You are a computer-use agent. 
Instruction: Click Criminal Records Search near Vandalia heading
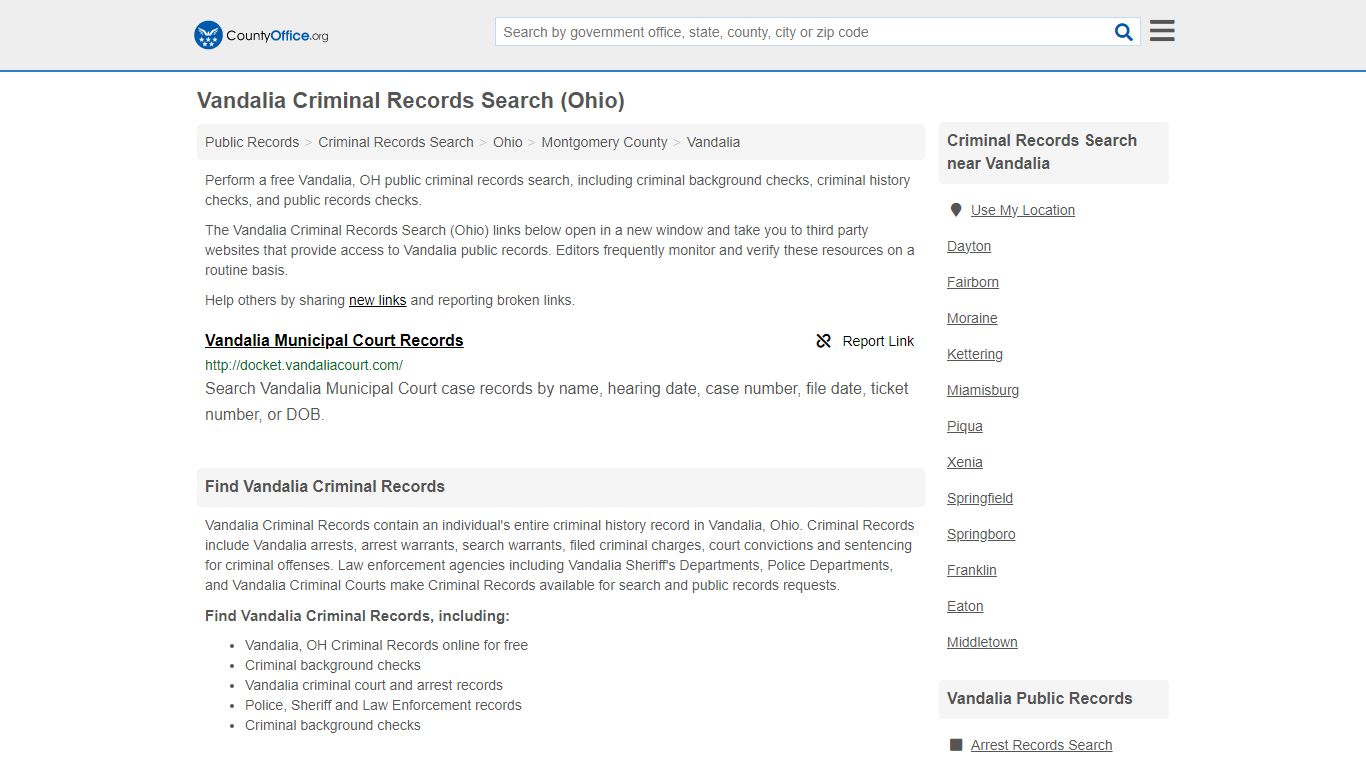tap(1042, 152)
